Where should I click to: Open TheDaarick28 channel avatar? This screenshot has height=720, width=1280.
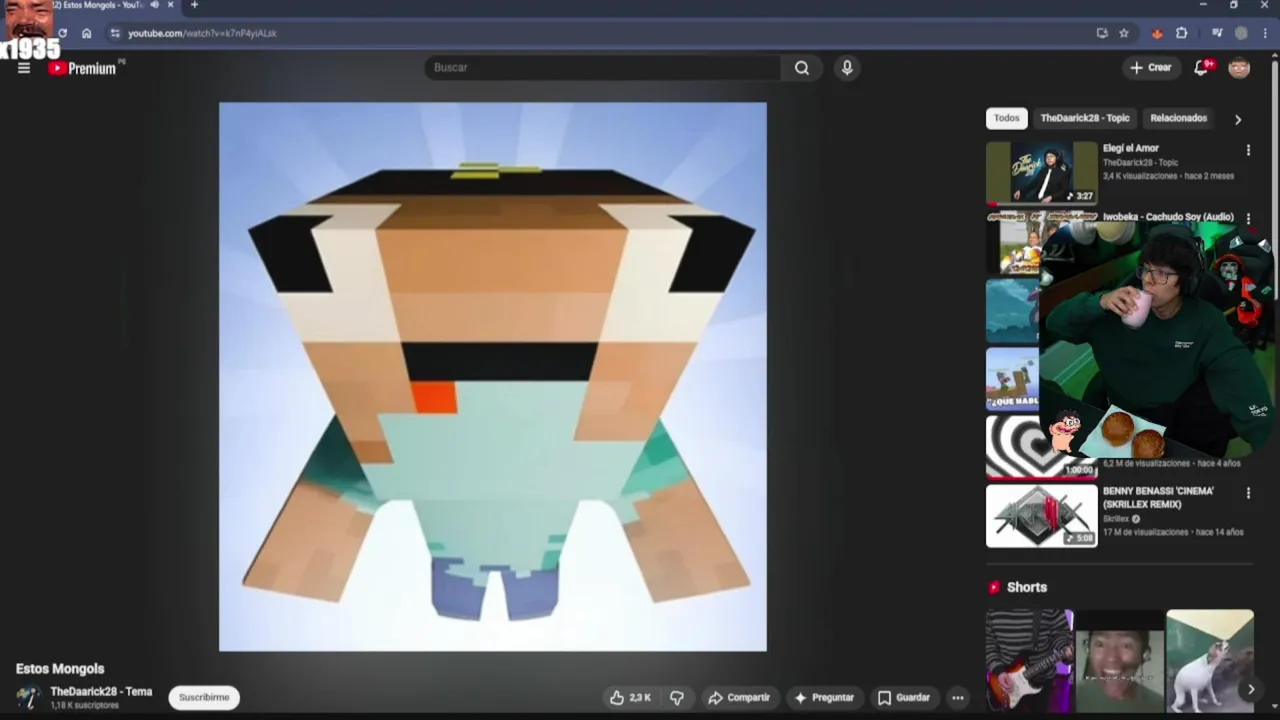tap(28, 697)
